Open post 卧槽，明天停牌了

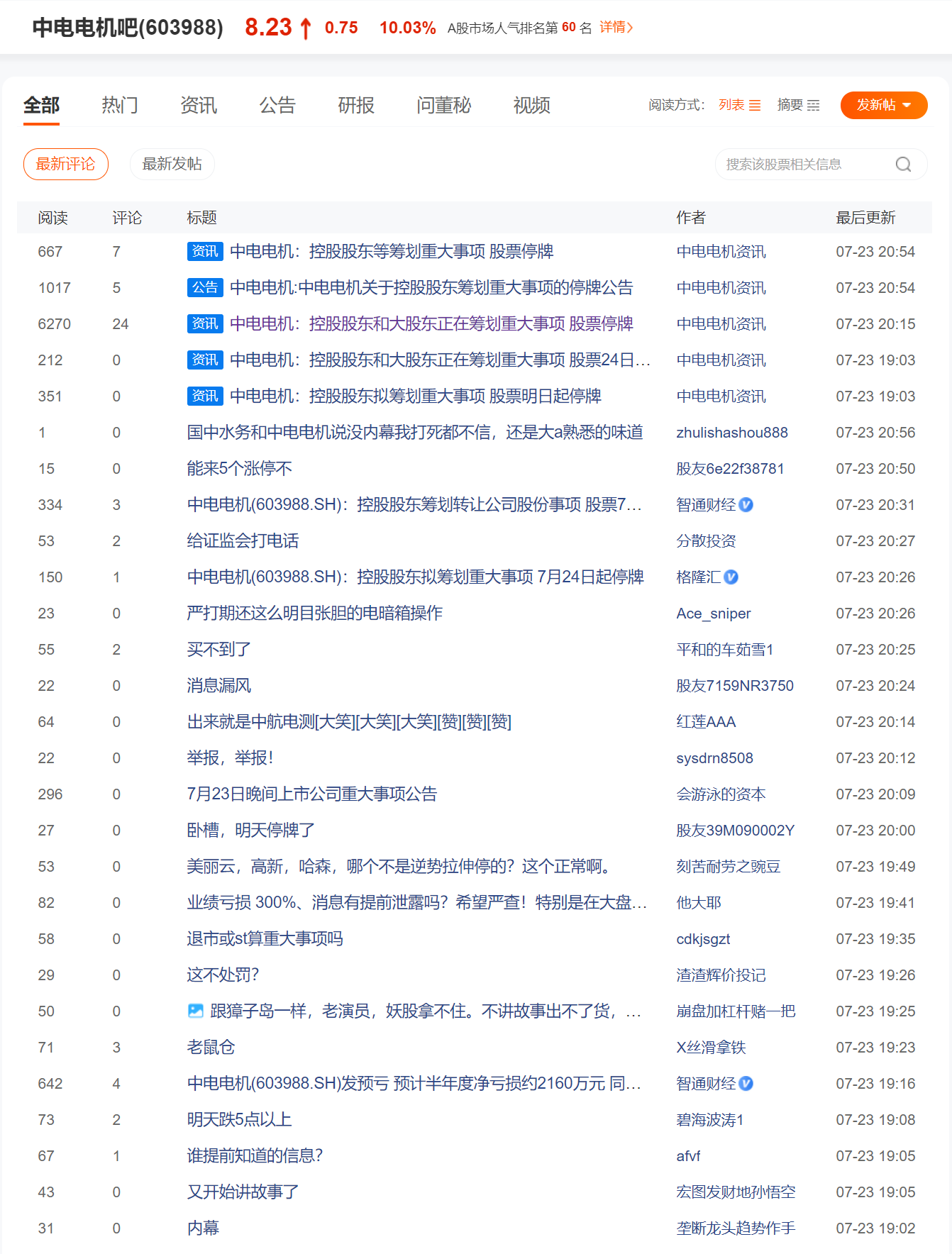[x=251, y=831]
